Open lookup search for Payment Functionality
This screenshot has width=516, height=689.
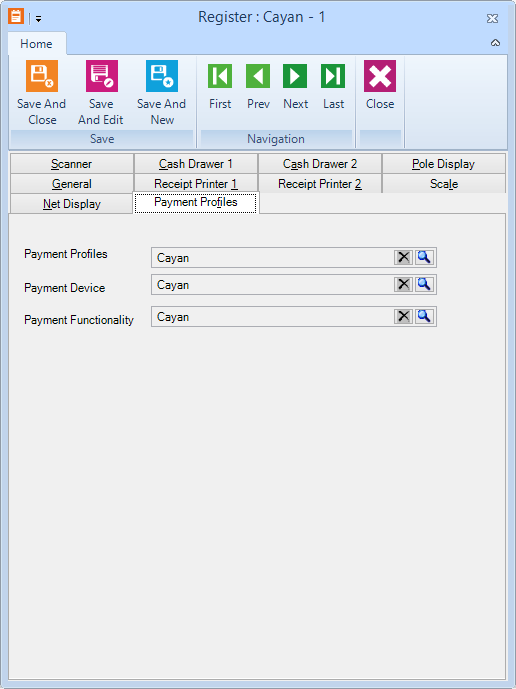[x=424, y=316]
